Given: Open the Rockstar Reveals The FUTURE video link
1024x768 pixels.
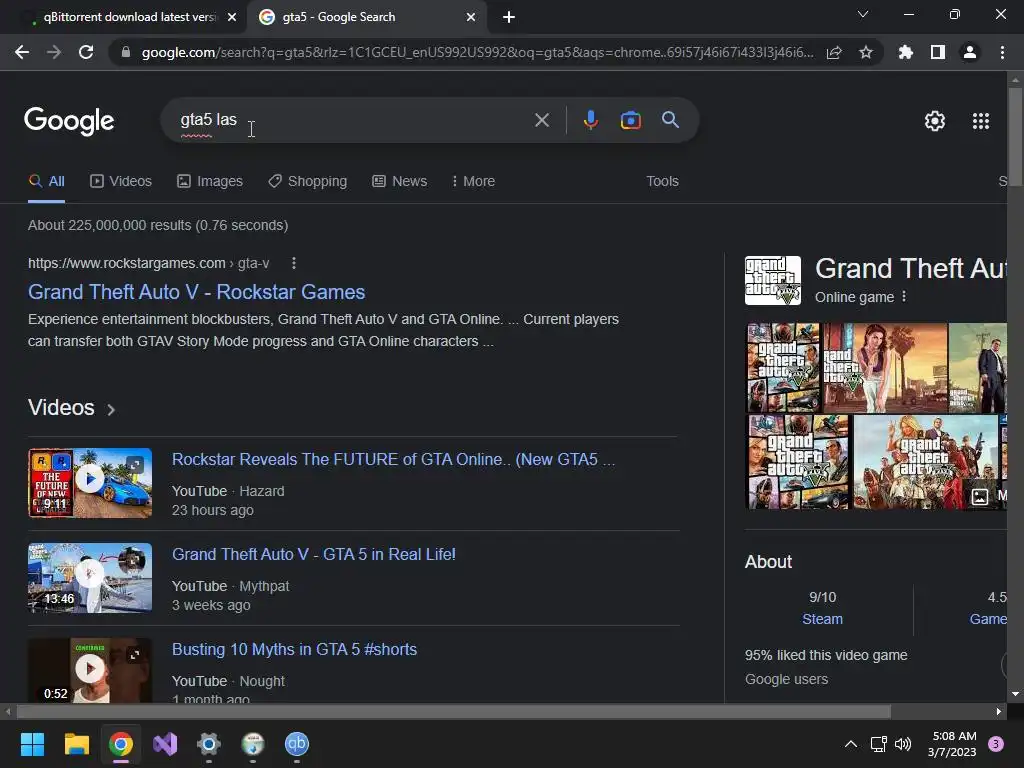Looking at the screenshot, I should pos(393,459).
